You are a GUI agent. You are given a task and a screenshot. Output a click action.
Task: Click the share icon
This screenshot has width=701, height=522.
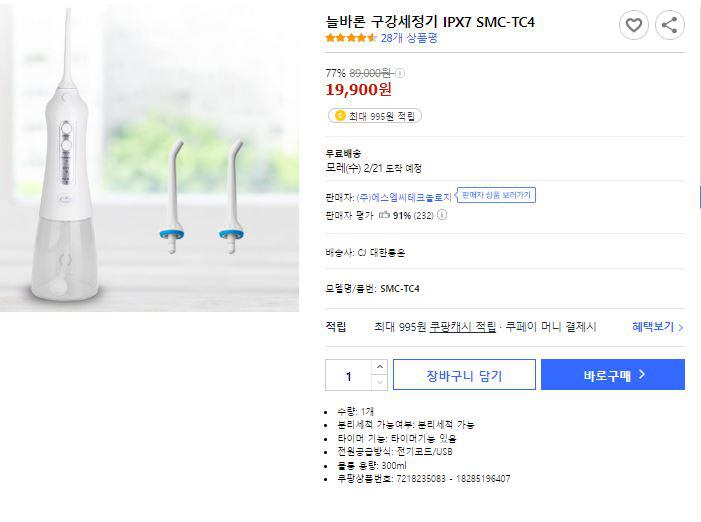pyautogui.click(x=669, y=26)
